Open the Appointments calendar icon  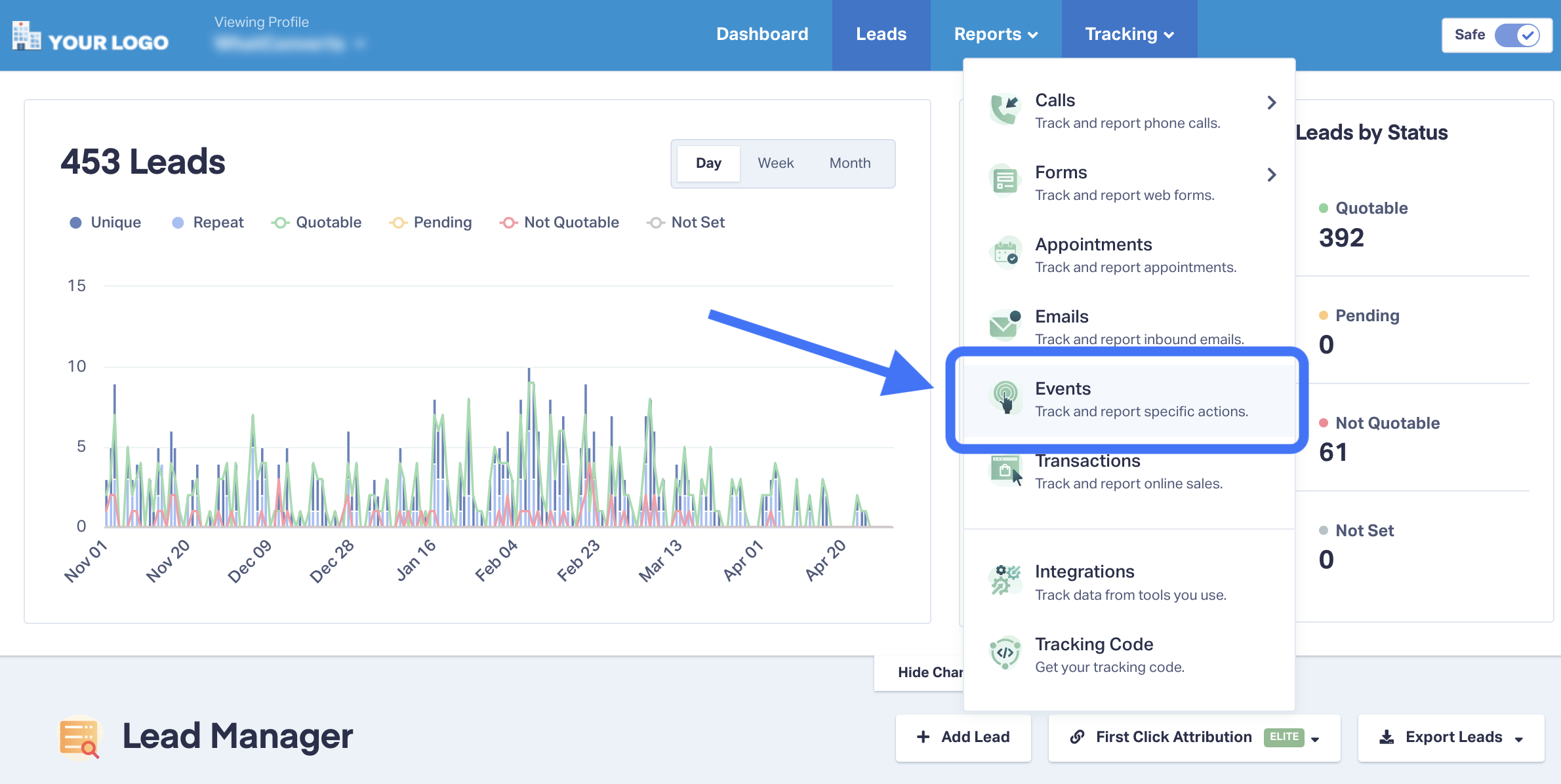click(1004, 253)
